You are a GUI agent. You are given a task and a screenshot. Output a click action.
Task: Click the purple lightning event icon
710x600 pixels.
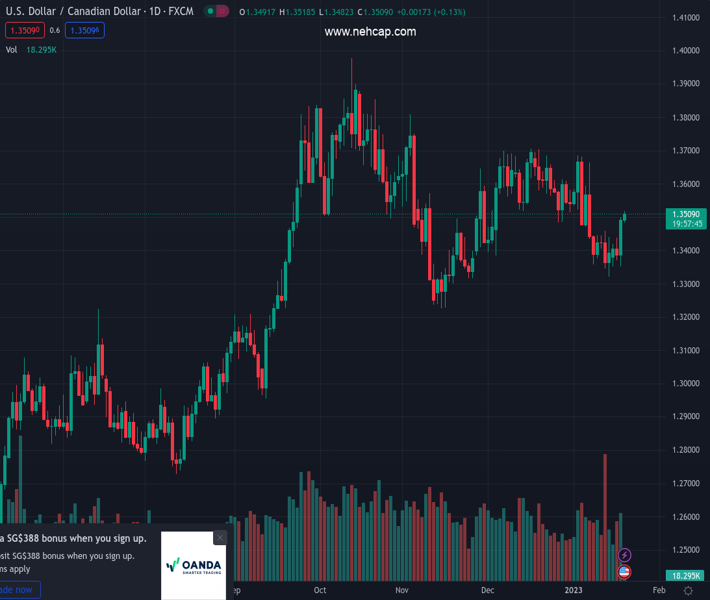[x=625, y=555]
